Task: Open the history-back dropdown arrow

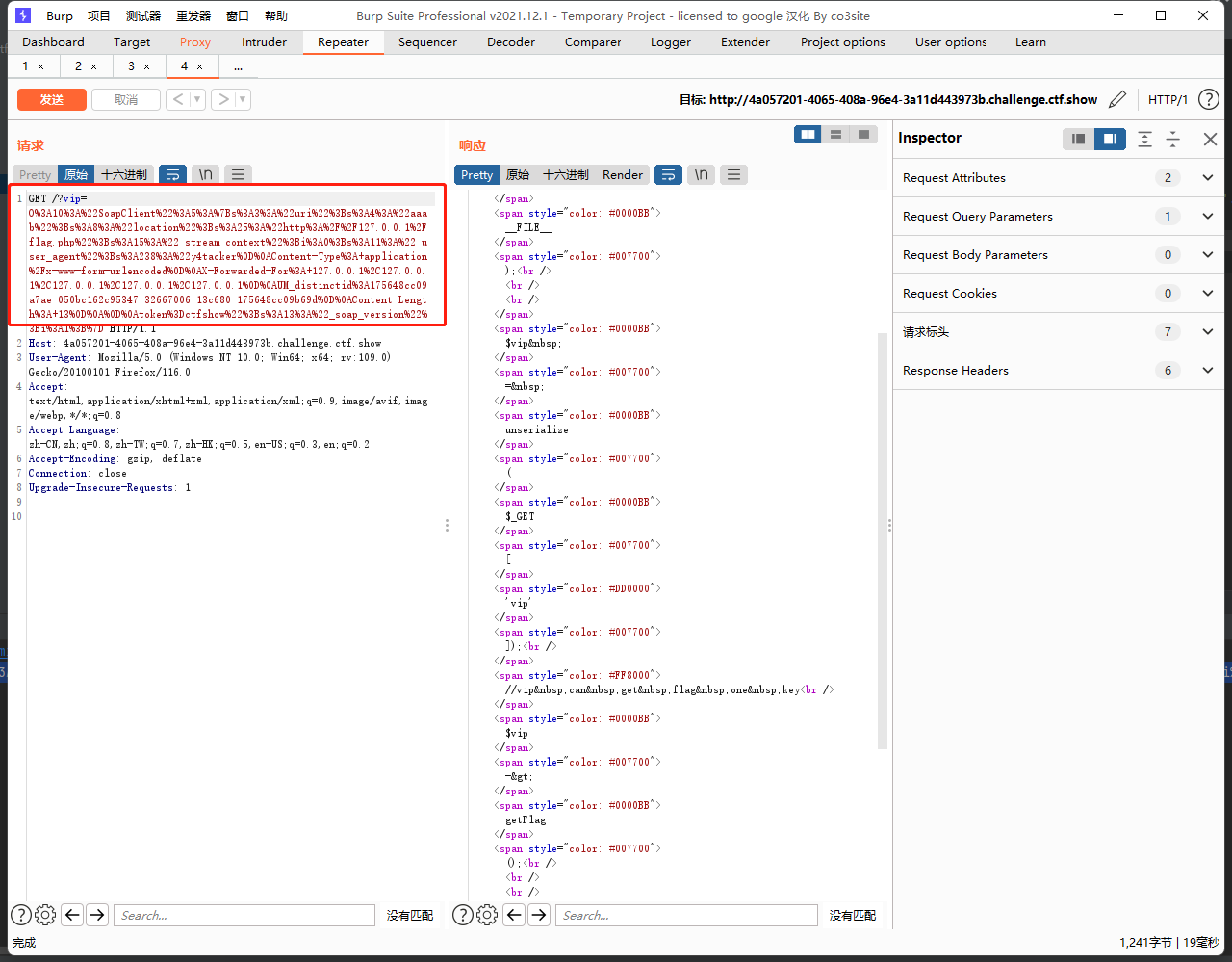Action: point(197,99)
